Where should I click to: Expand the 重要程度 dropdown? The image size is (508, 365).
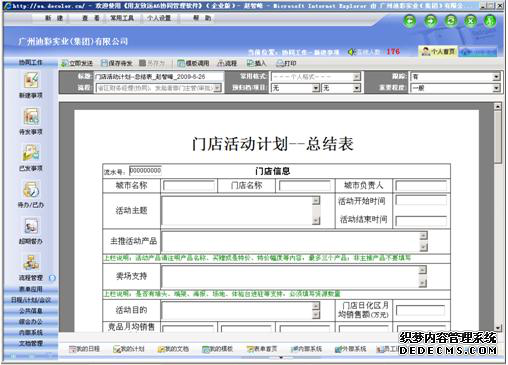pos(455,88)
